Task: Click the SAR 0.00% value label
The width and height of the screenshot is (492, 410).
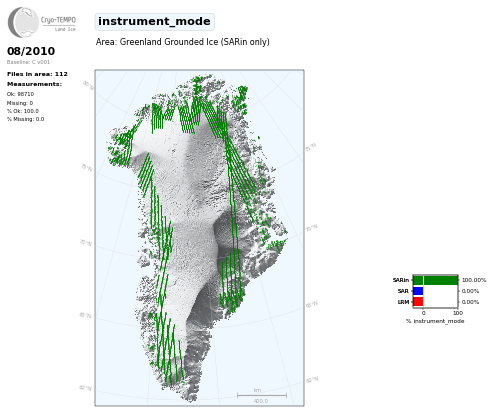Action: [470, 291]
